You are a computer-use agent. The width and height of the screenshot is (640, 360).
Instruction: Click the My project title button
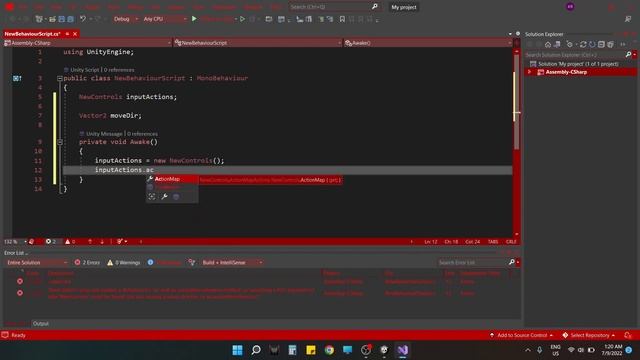[x=404, y=7]
